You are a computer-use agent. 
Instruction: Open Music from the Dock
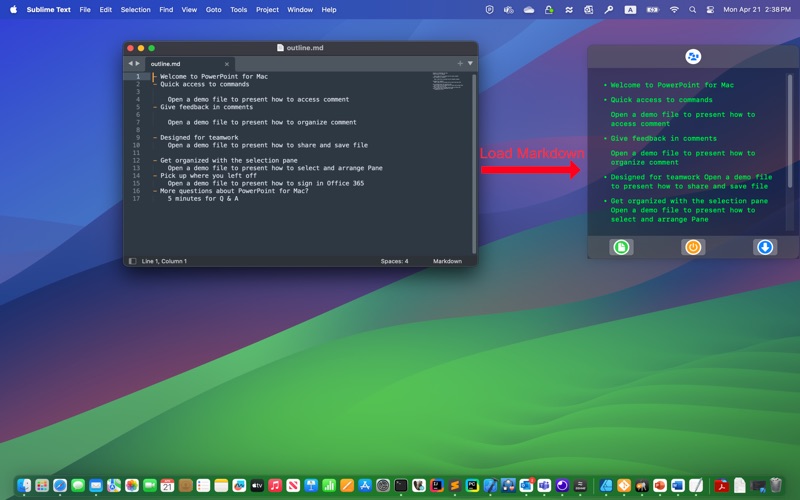(x=275, y=485)
